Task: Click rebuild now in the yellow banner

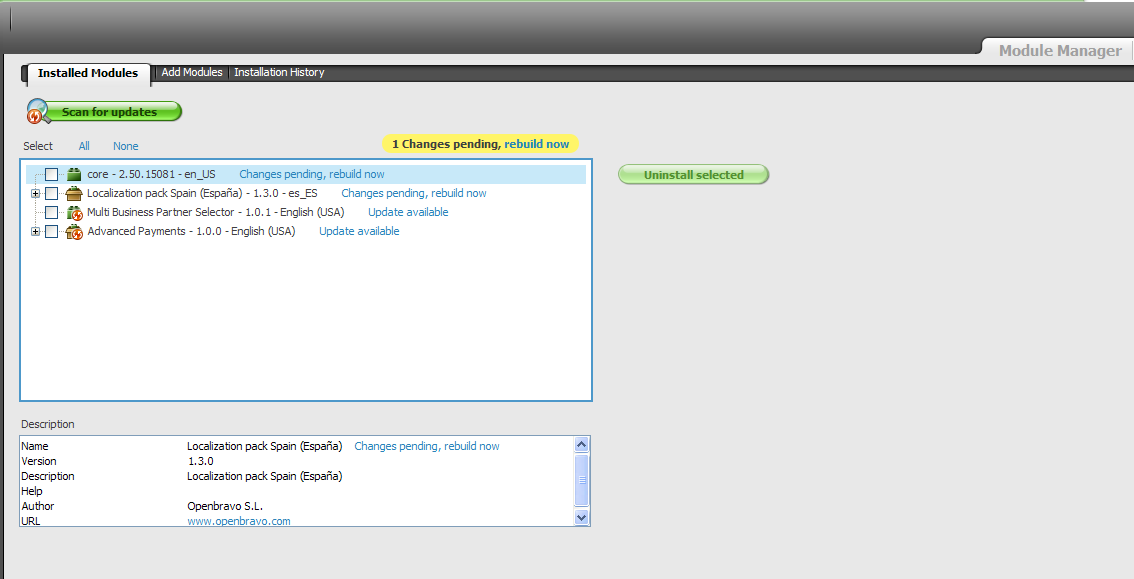Action: click(536, 144)
